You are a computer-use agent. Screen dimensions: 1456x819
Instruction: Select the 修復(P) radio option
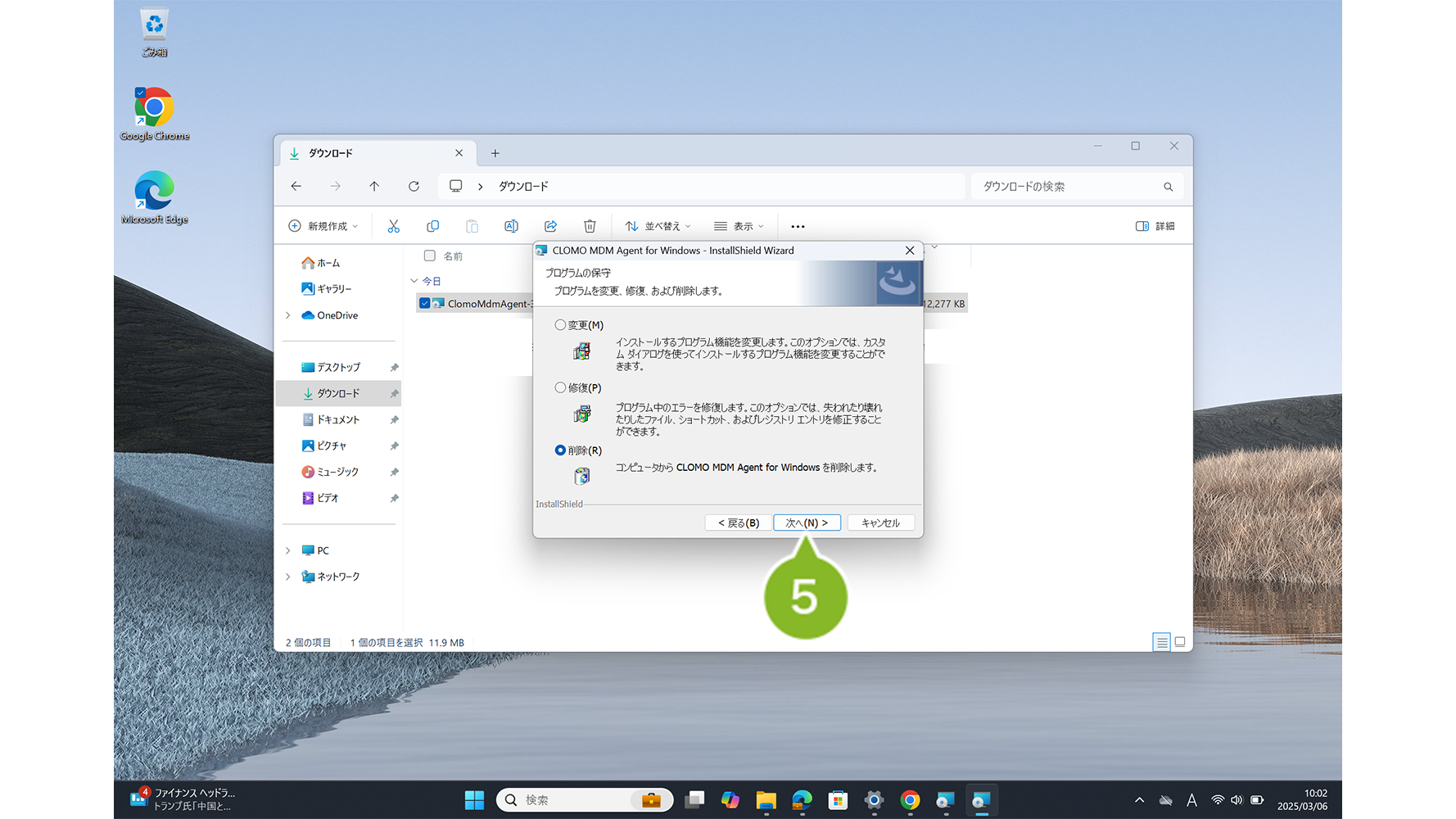tap(560, 387)
